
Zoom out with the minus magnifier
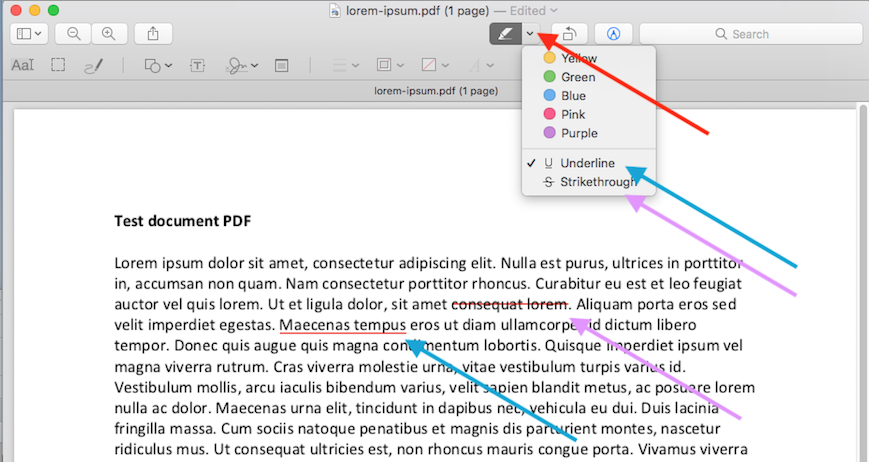(x=74, y=34)
